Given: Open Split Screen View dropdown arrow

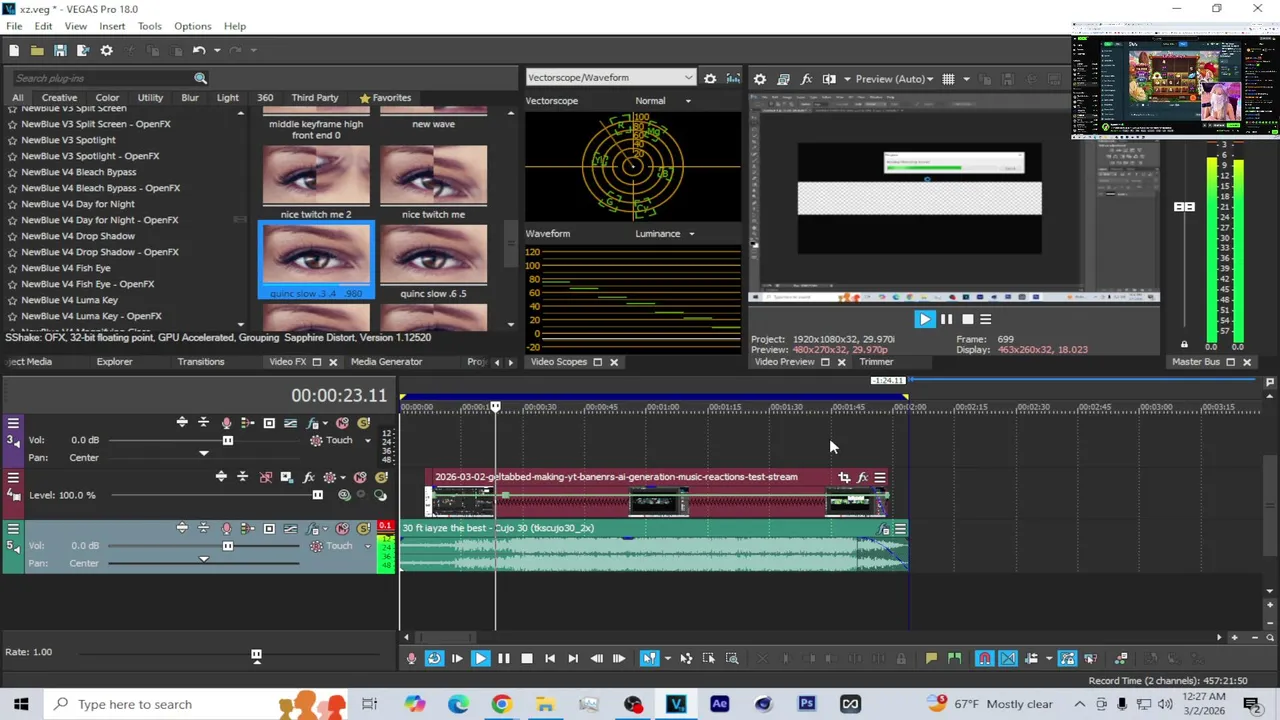Looking at the screenshot, I should (x=847, y=79).
